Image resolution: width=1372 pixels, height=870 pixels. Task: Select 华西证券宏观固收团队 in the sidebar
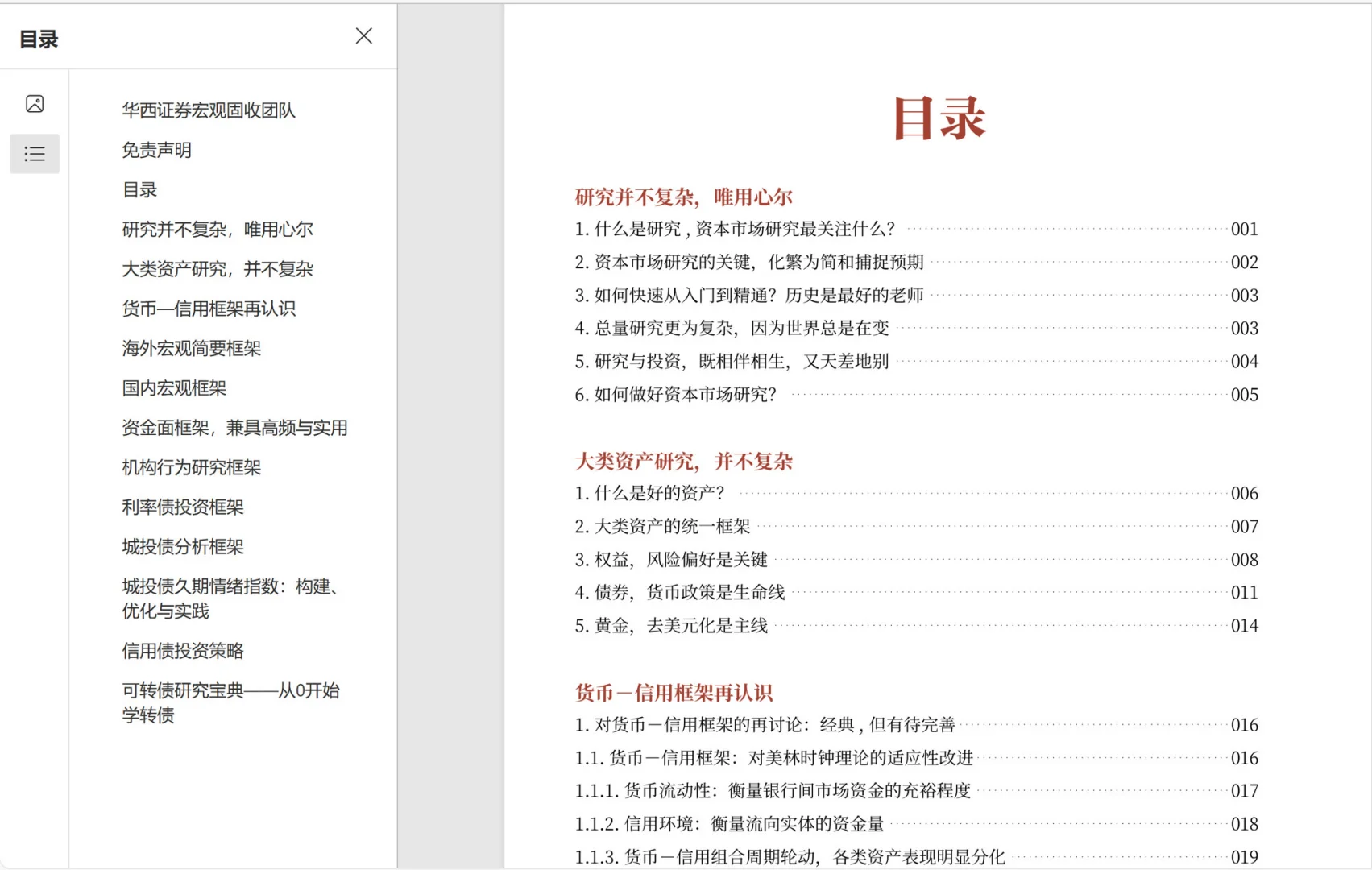pyautogui.click(x=209, y=110)
